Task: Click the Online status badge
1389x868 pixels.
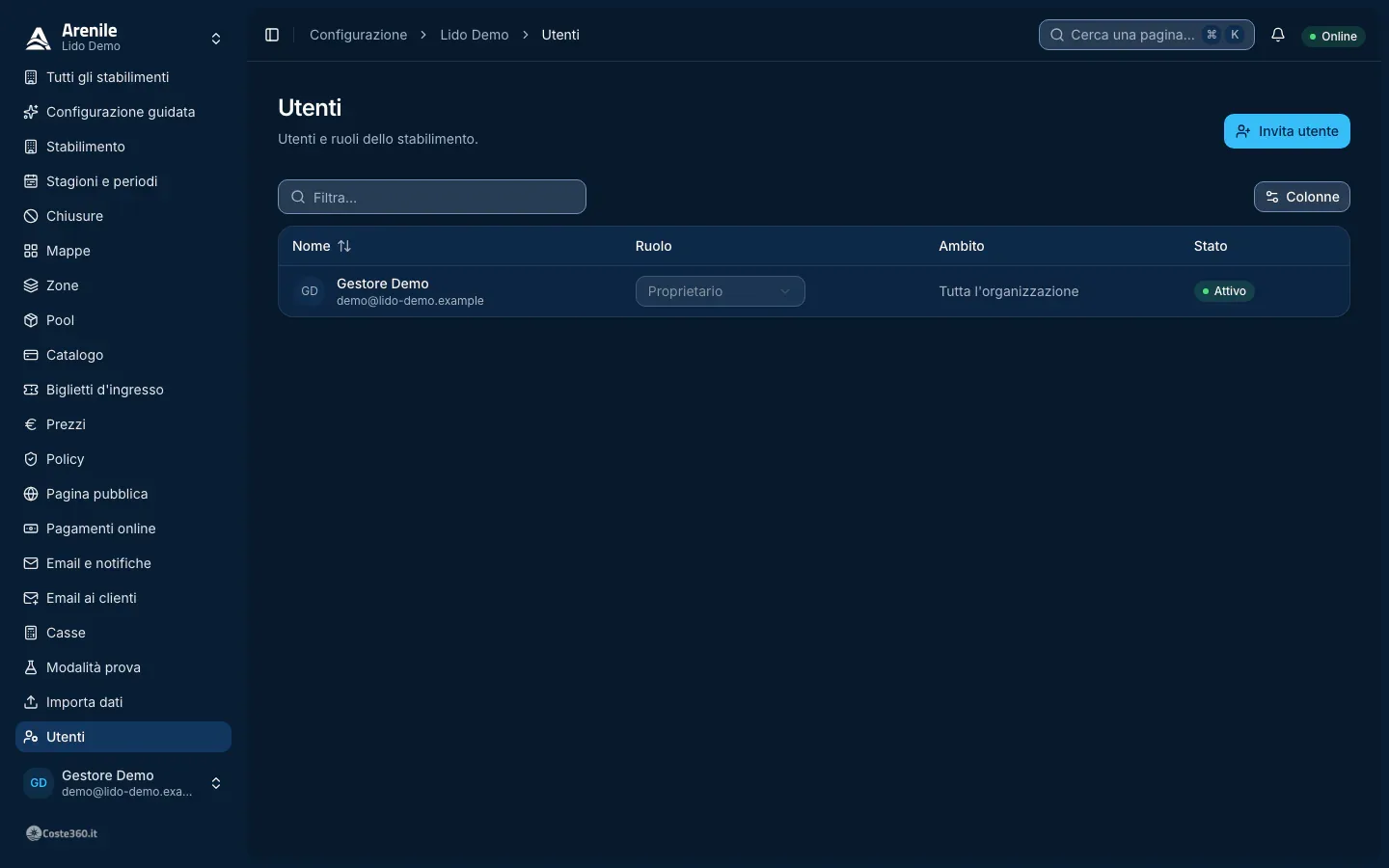Action: point(1333,37)
